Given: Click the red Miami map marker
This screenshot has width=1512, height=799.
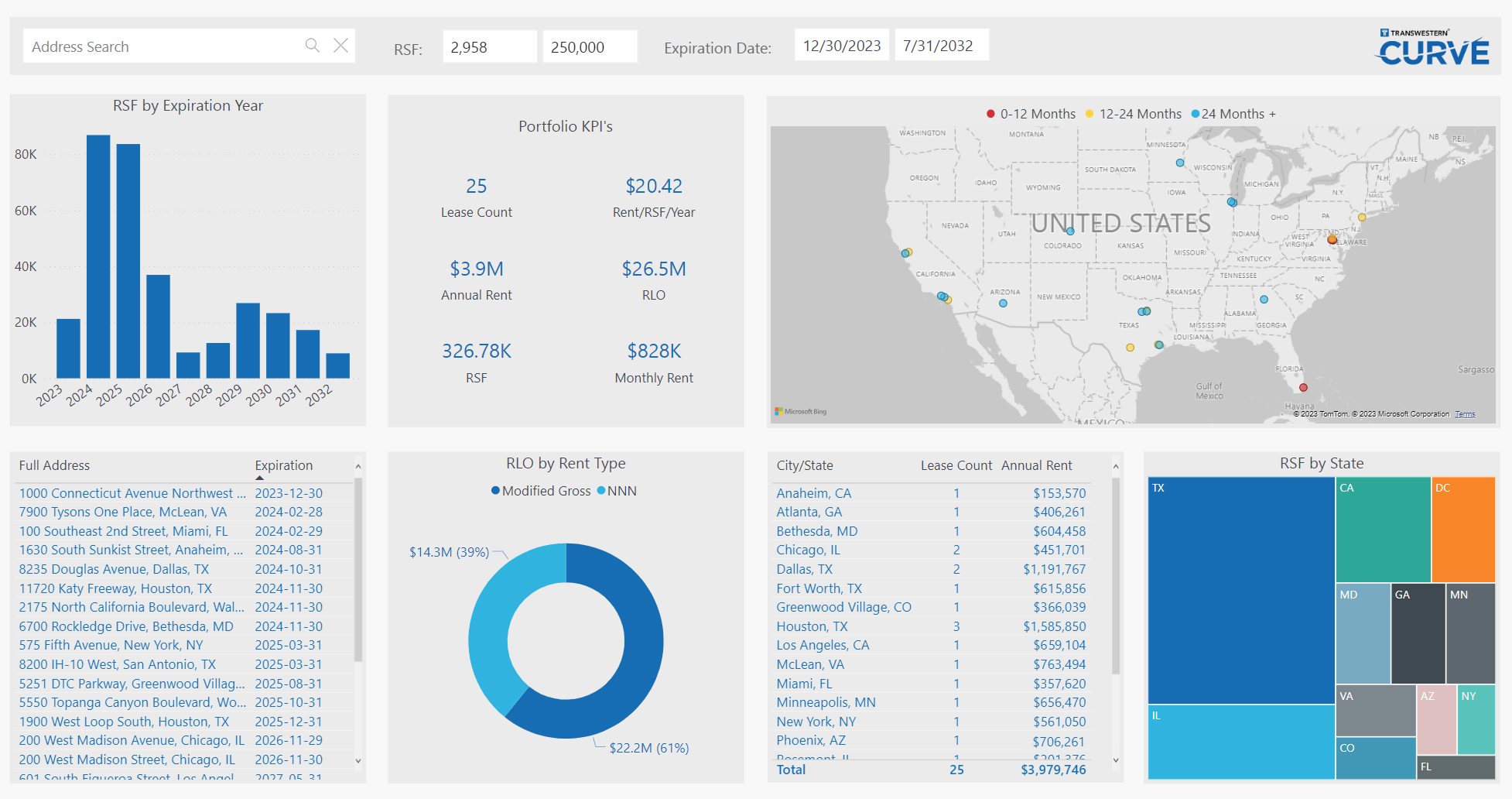Looking at the screenshot, I should [x=1303, y=387].
